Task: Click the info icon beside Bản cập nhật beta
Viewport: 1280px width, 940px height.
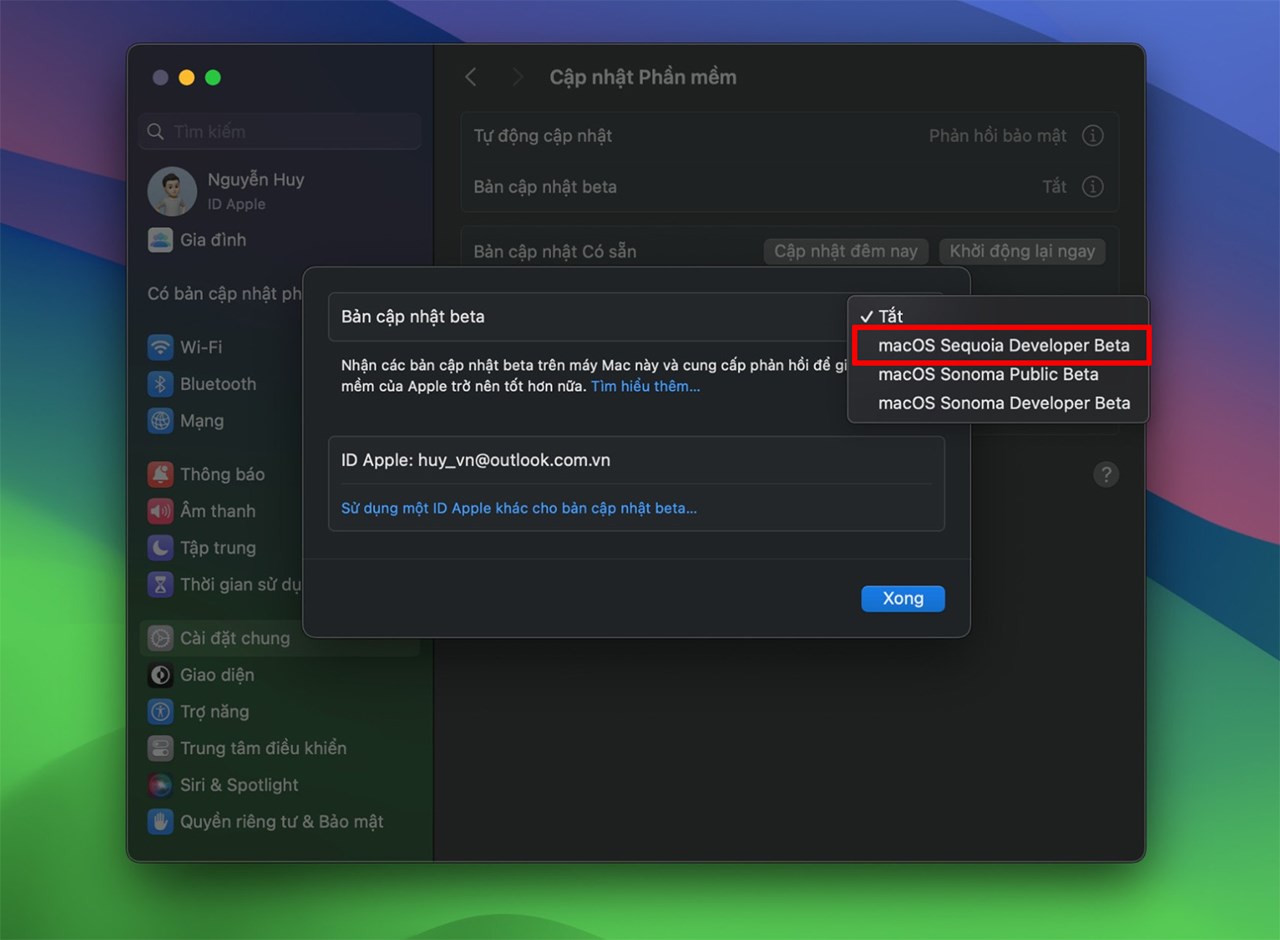Action: tap(1093, 186)
